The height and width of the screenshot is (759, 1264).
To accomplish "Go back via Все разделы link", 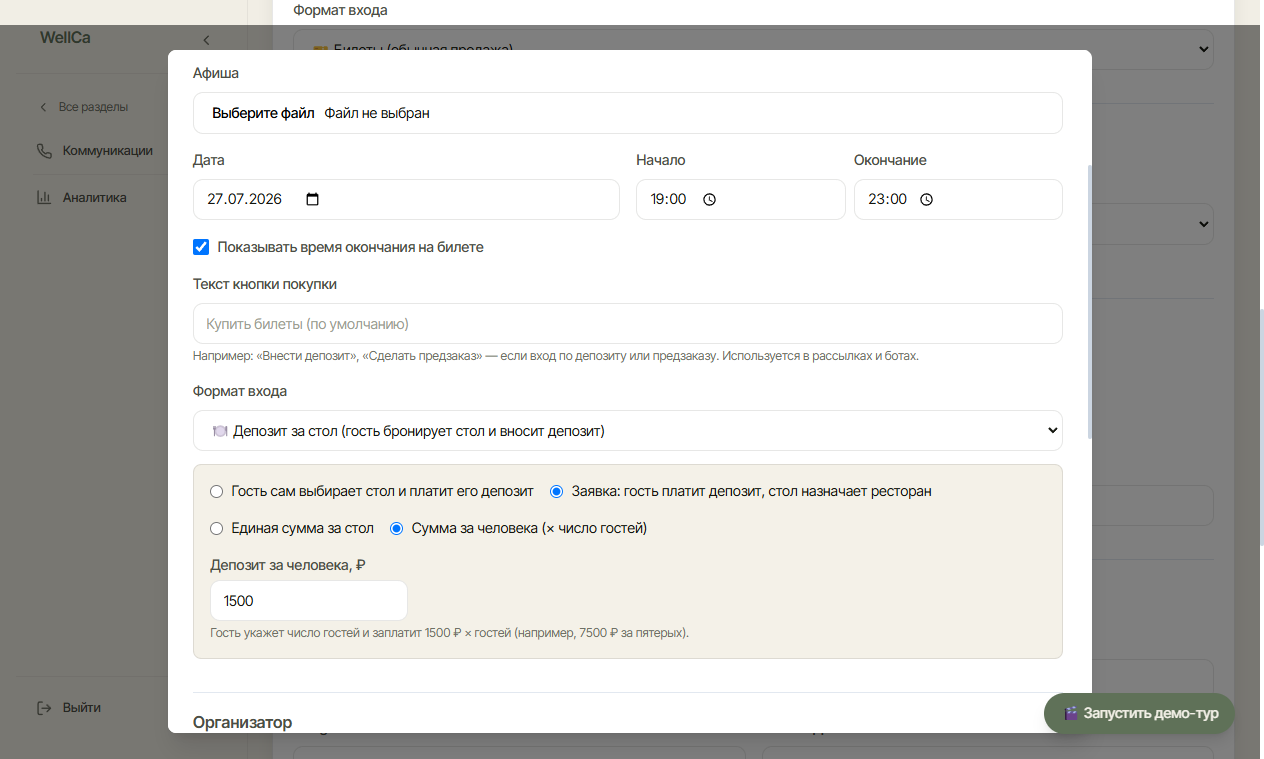I will [84, 107].
